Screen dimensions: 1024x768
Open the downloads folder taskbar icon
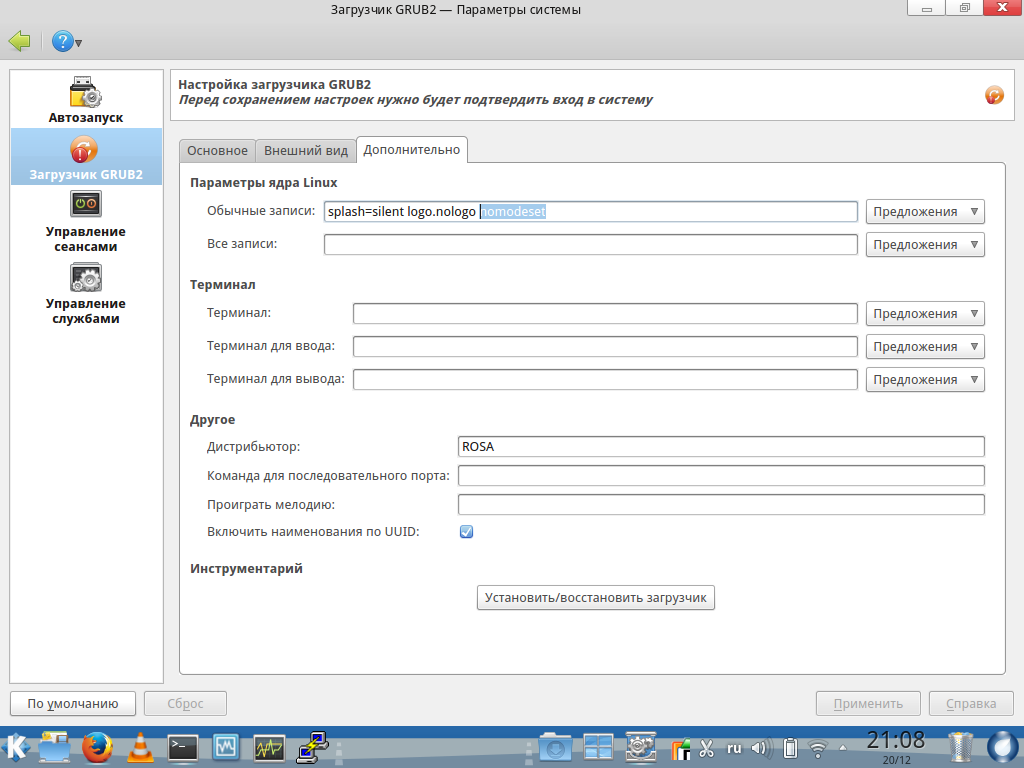click(x=555, y=748)
